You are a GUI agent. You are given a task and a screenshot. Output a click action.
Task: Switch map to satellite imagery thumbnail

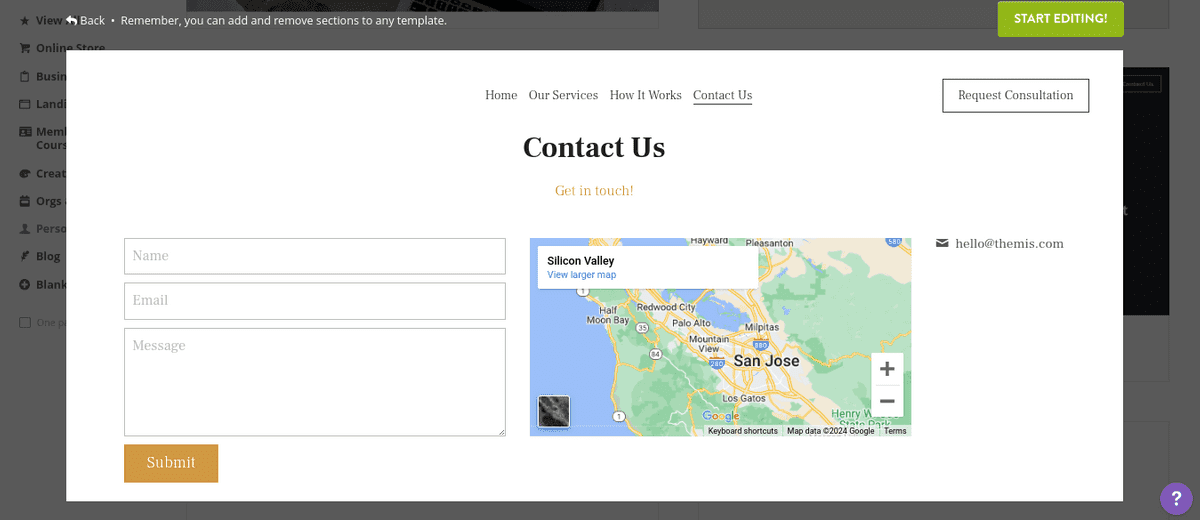click(554, 412)
